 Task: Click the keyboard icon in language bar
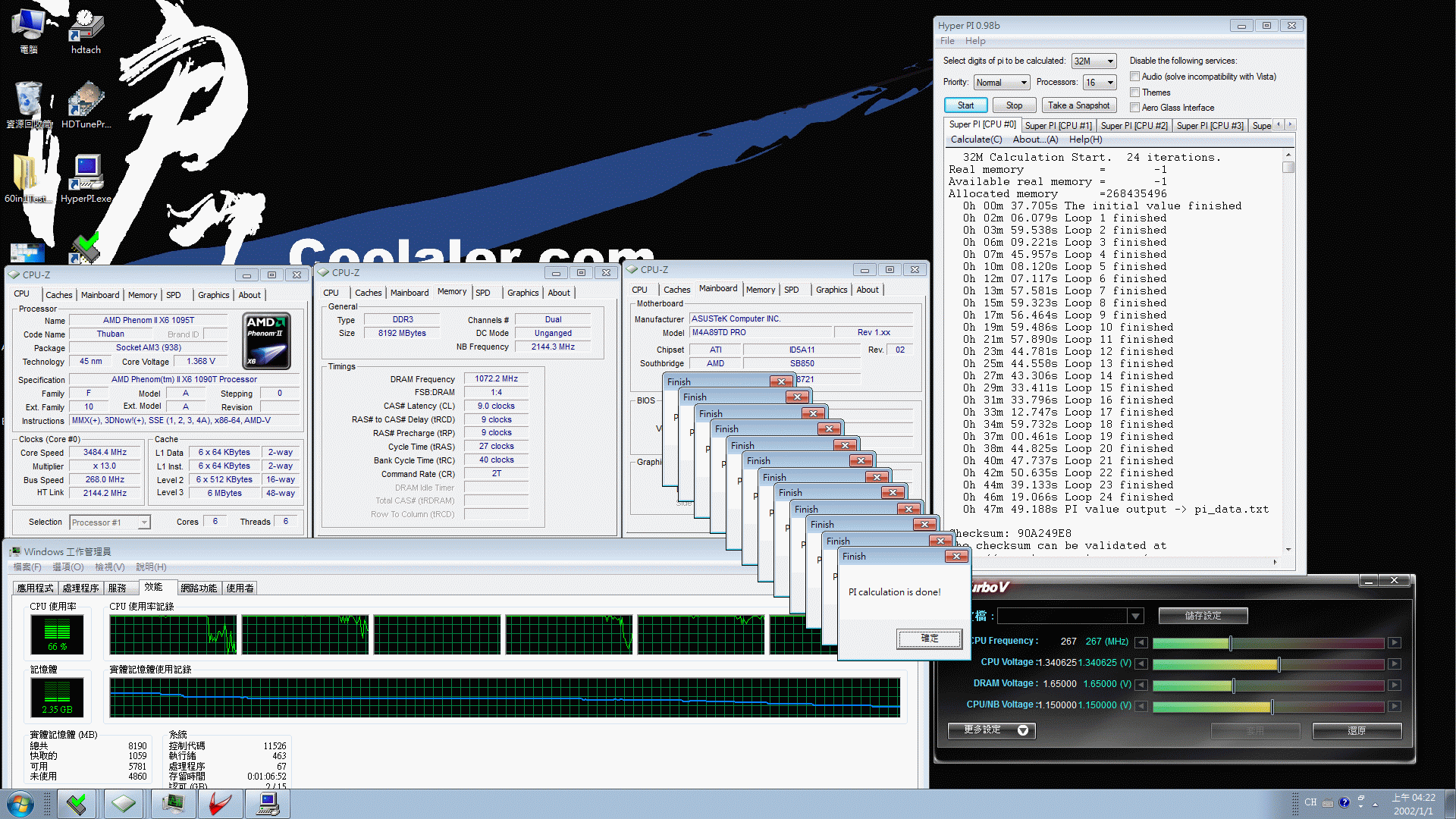pyautogui.click(x=1328, y=802)
